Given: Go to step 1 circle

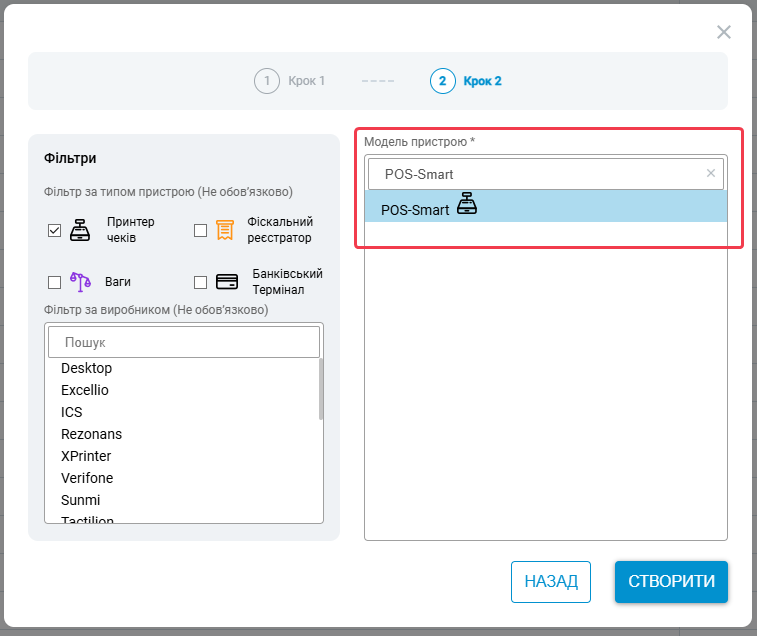Looking at the screenshot, I should tap(266, 81).
